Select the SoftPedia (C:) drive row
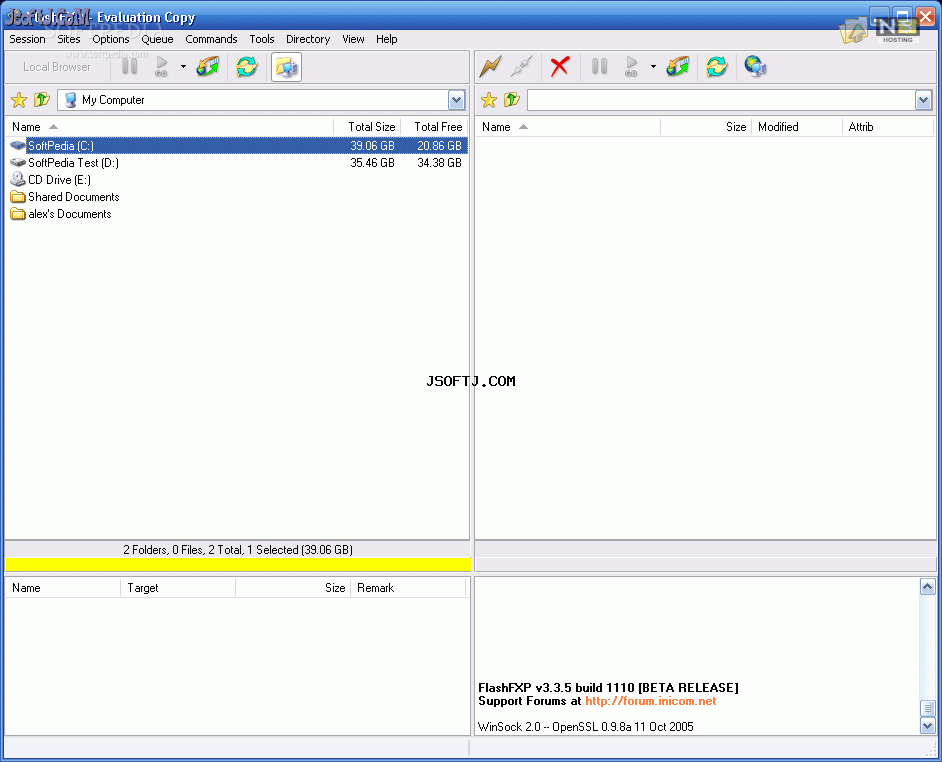Viewport: 942px width, 762px height. coord(237,145)
